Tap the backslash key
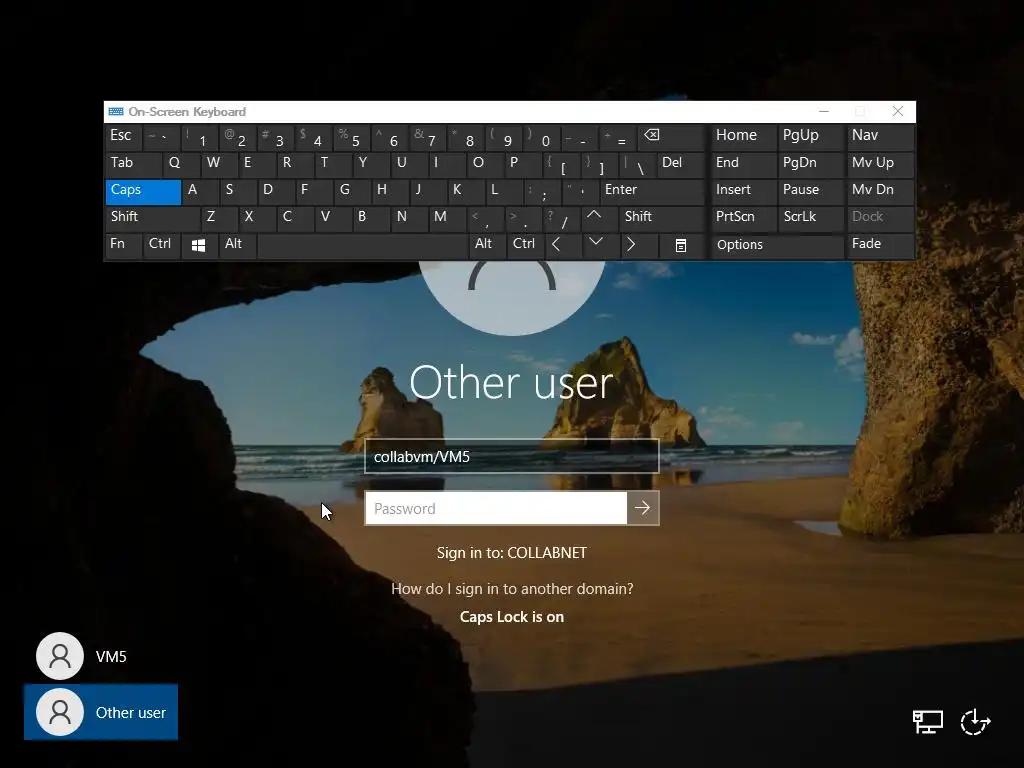The image size is (1024, 768). [x=636, y=164]
